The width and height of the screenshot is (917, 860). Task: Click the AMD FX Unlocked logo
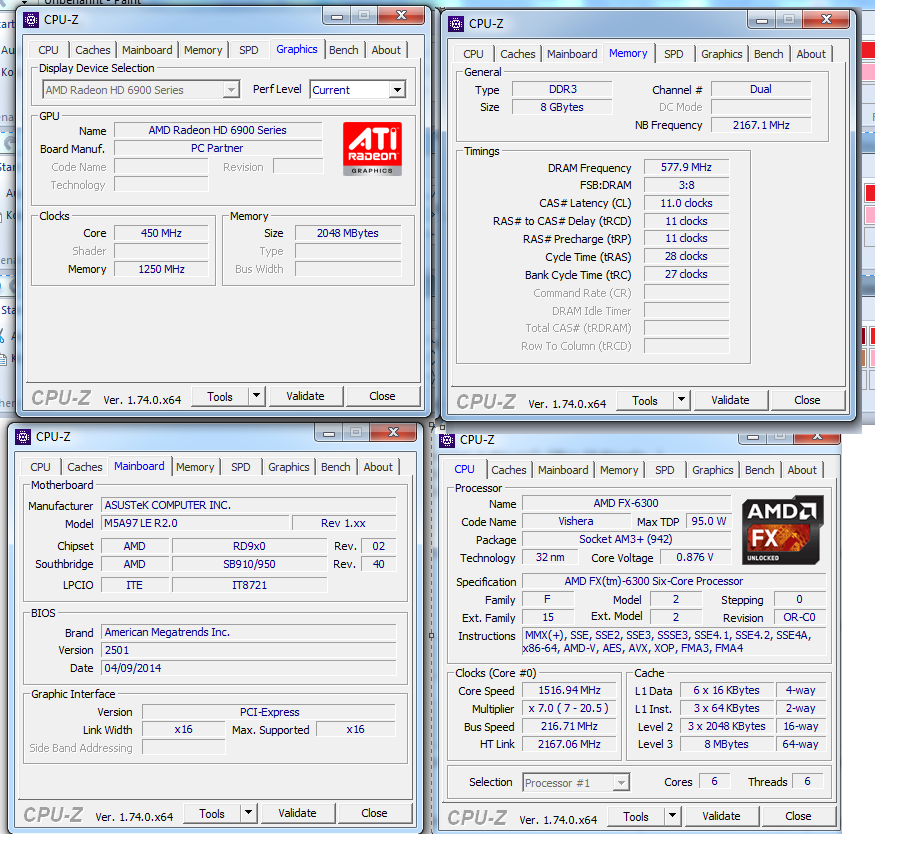(782, 526)
